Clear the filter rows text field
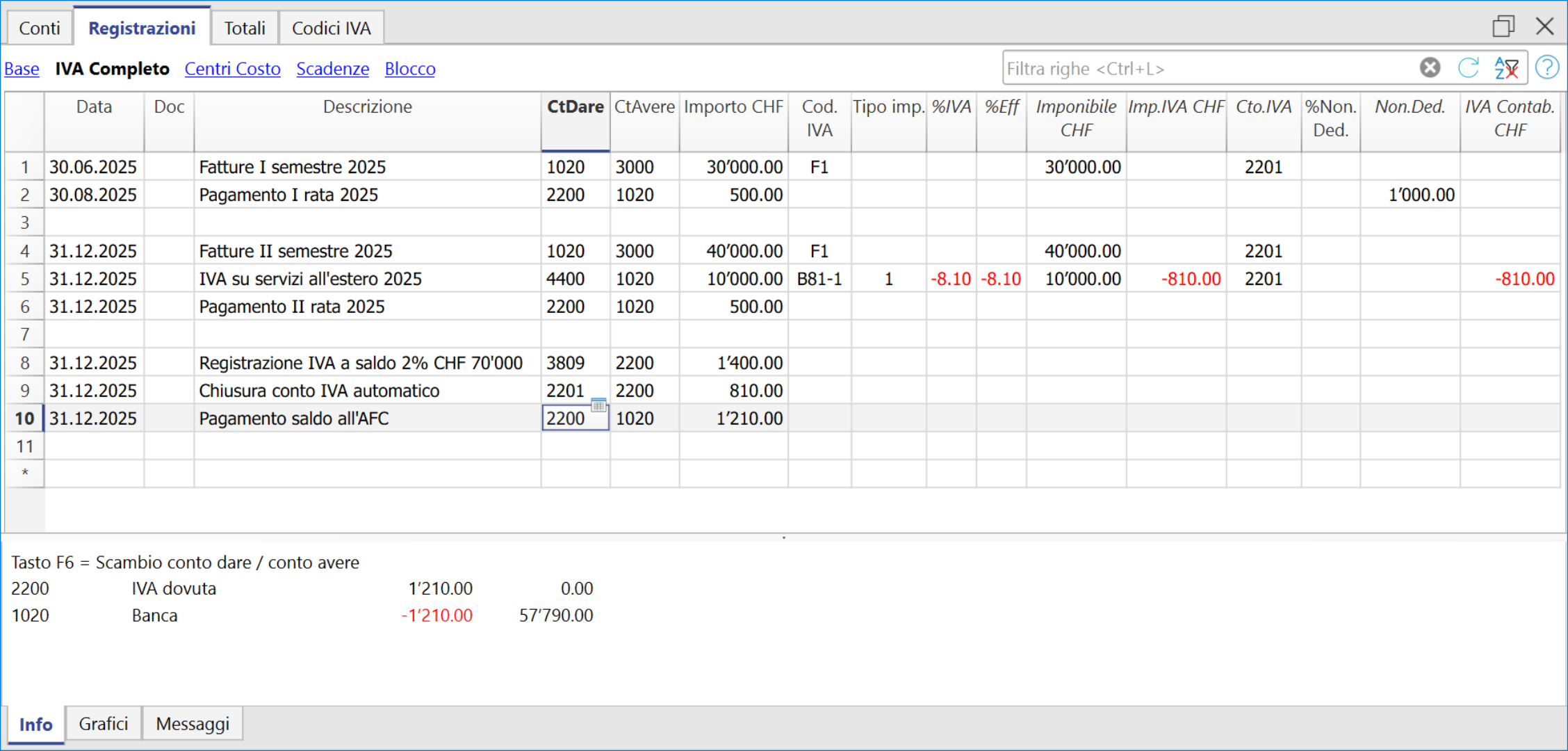This screenshot has height=751, width=1568. [x=1430, y=67]
